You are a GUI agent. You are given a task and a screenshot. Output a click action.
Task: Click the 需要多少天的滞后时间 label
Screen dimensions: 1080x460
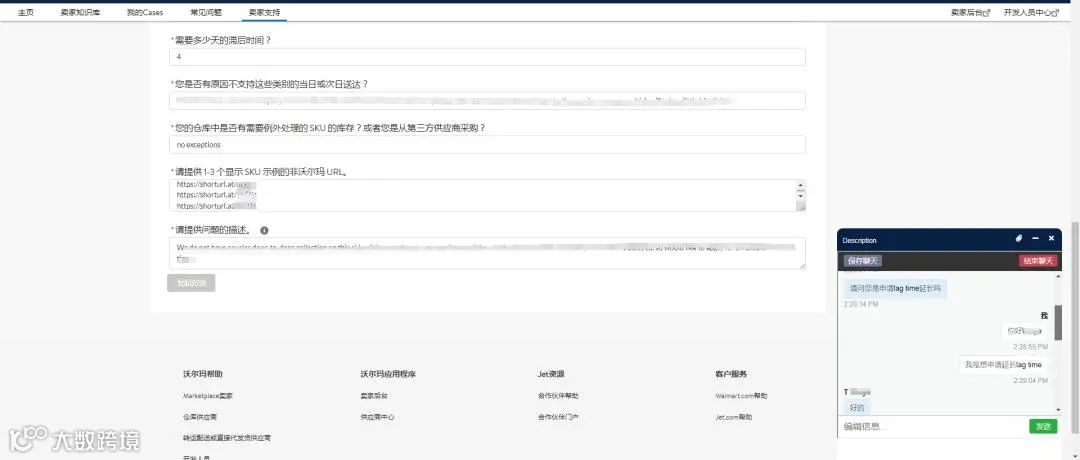click(222, 40)
